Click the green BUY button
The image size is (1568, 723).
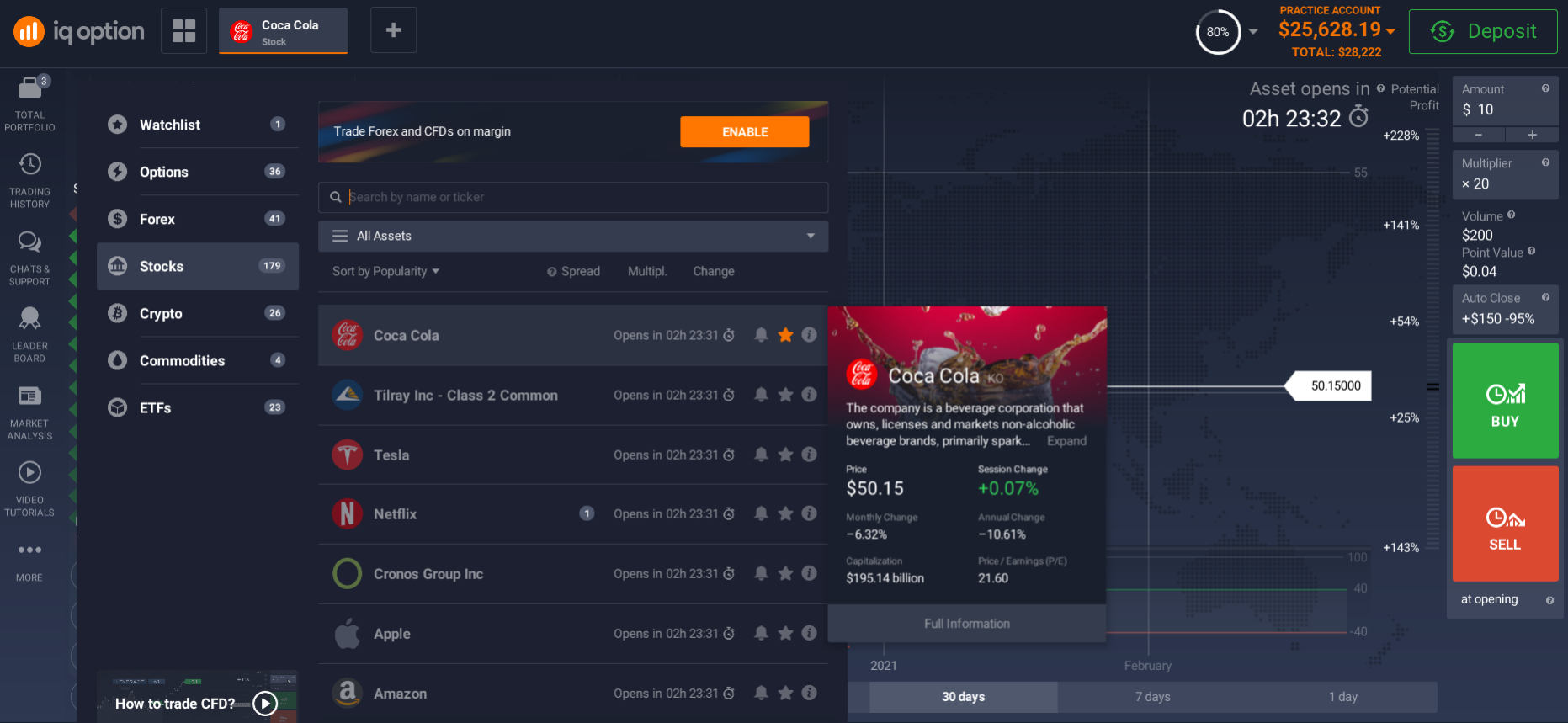tap(1505, 401)
